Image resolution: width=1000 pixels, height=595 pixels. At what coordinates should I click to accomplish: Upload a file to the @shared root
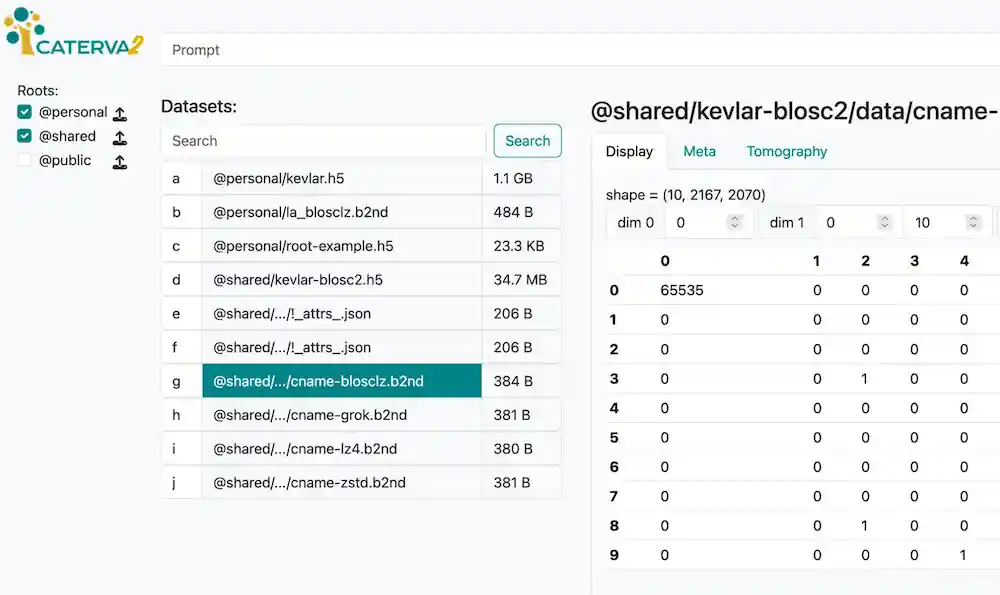[x=120, y=136]
